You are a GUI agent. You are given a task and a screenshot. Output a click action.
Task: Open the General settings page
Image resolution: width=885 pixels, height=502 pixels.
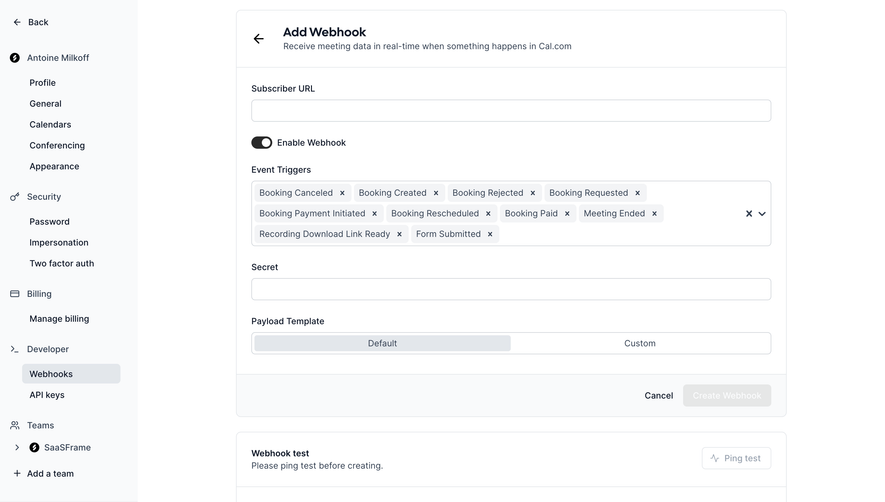[x=45, y=103]
